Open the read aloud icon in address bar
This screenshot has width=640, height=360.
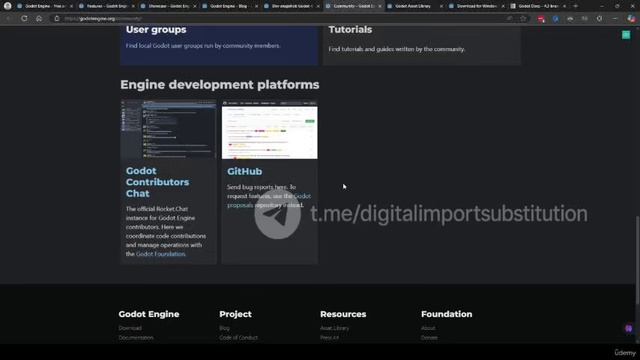point(509,19)
